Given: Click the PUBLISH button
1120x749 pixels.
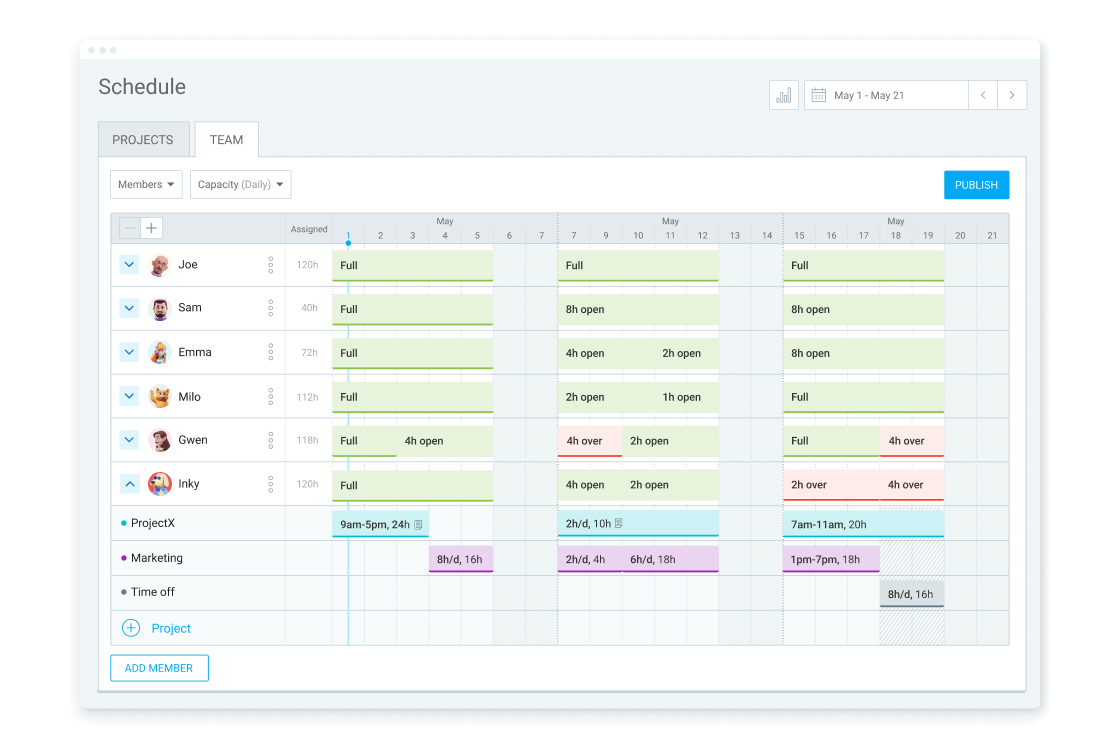Looking at the screenshot, I should (x=976, y=185).
